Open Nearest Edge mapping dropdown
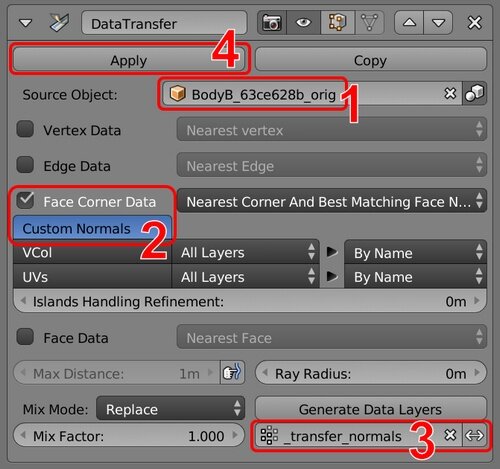Screen dimensions: 500x469 click(x=332, y=165)
